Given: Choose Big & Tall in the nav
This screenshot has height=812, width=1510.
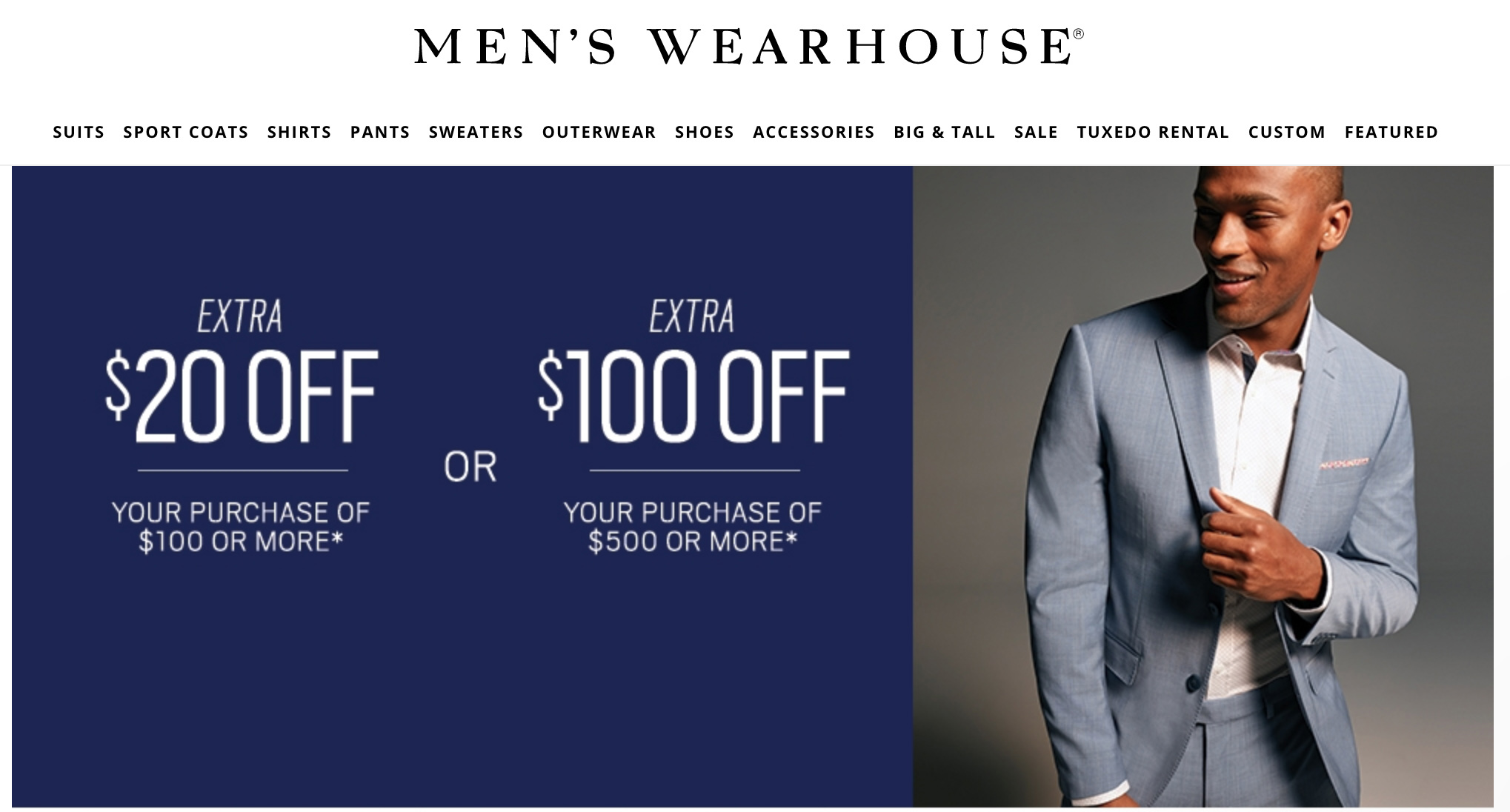Looking at the screenshot, I should (x=944, y=132).
